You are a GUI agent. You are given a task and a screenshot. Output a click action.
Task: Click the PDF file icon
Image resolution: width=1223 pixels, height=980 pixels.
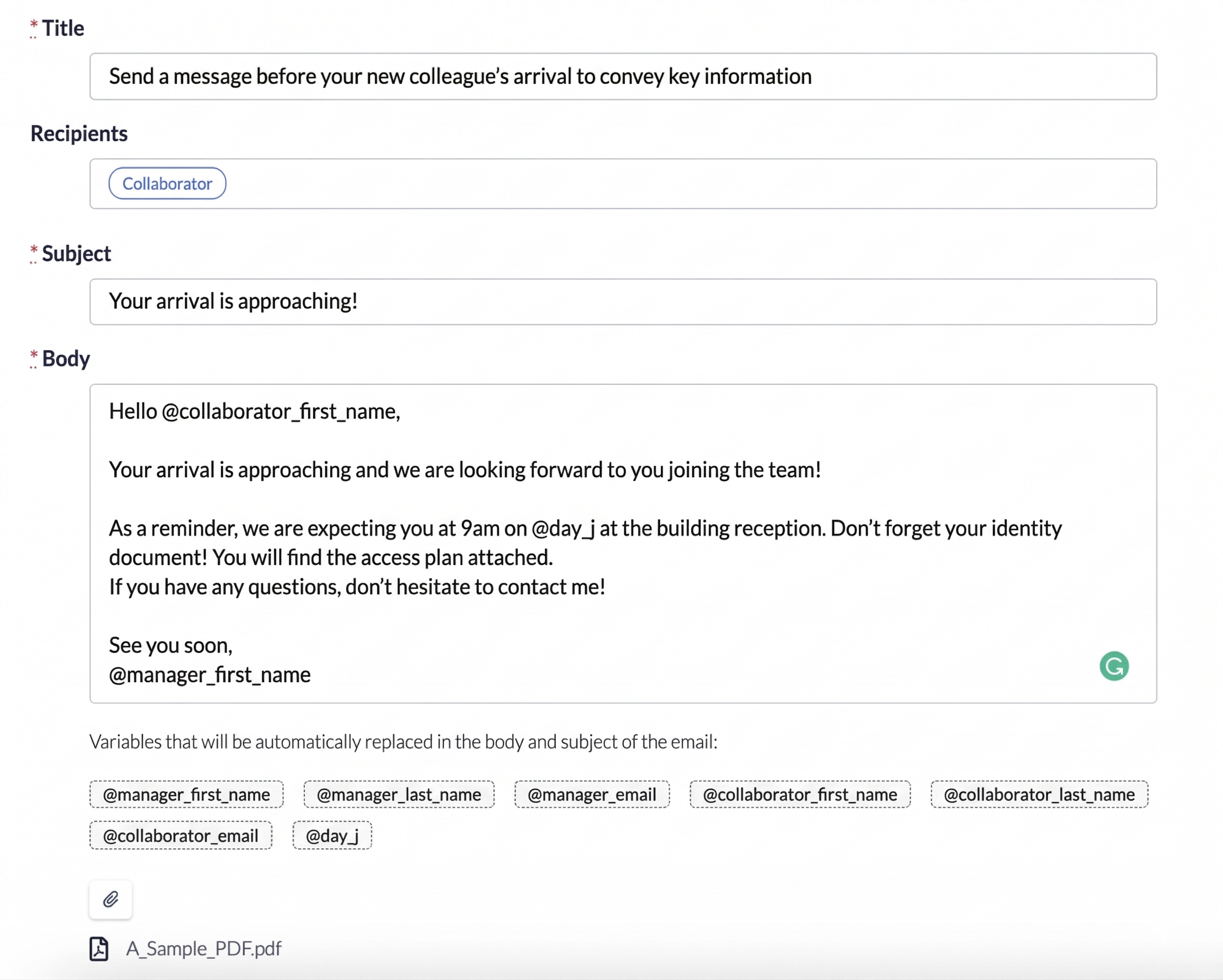coord(99,948)
